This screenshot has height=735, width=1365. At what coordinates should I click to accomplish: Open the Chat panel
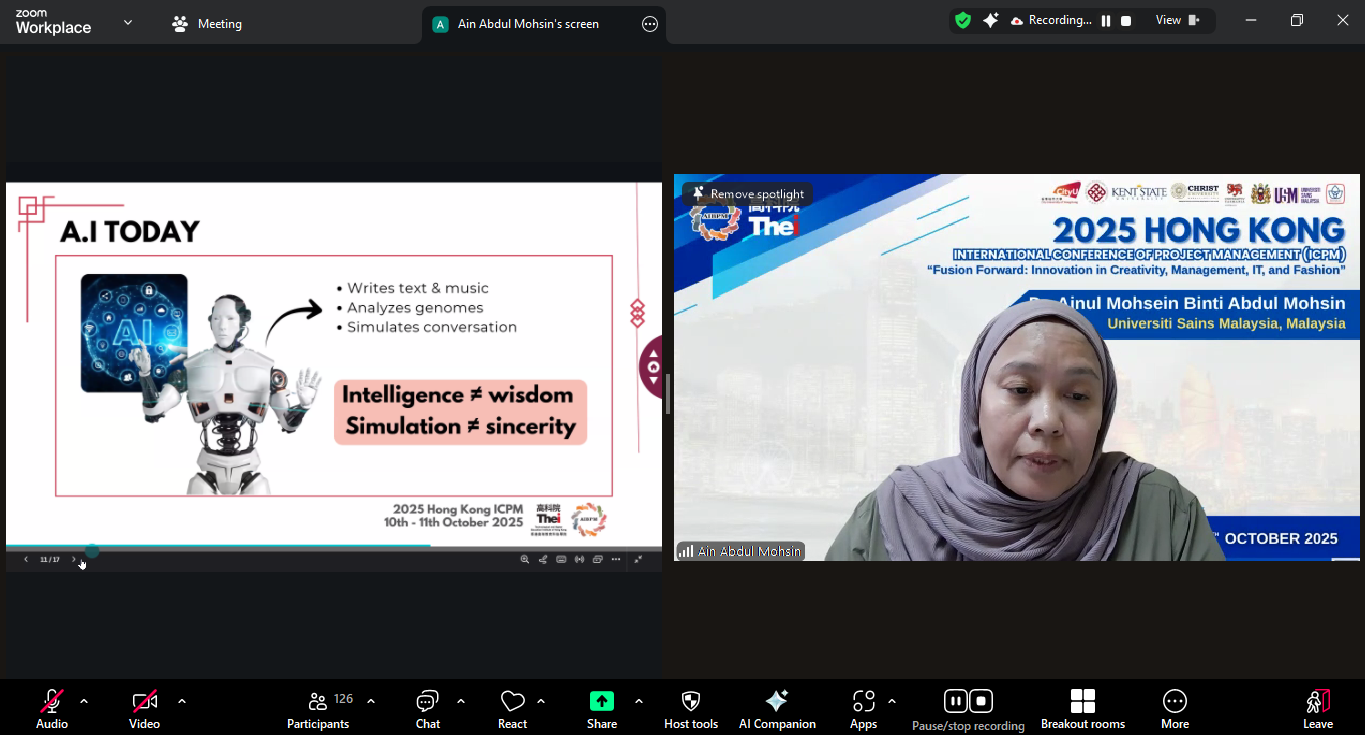click(x=428, y=709)
